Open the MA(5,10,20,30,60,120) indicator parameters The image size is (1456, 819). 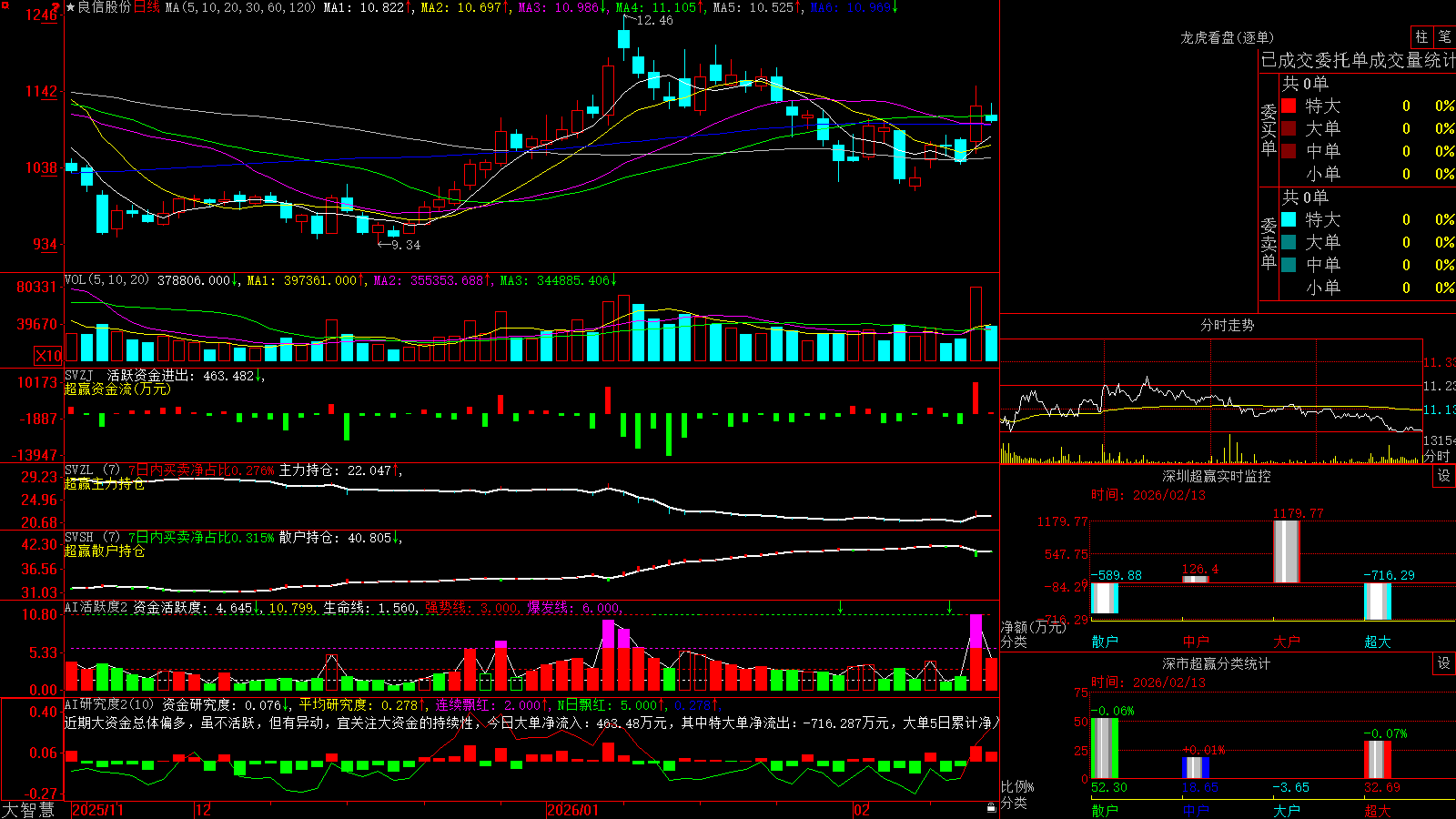click(241, 7)
